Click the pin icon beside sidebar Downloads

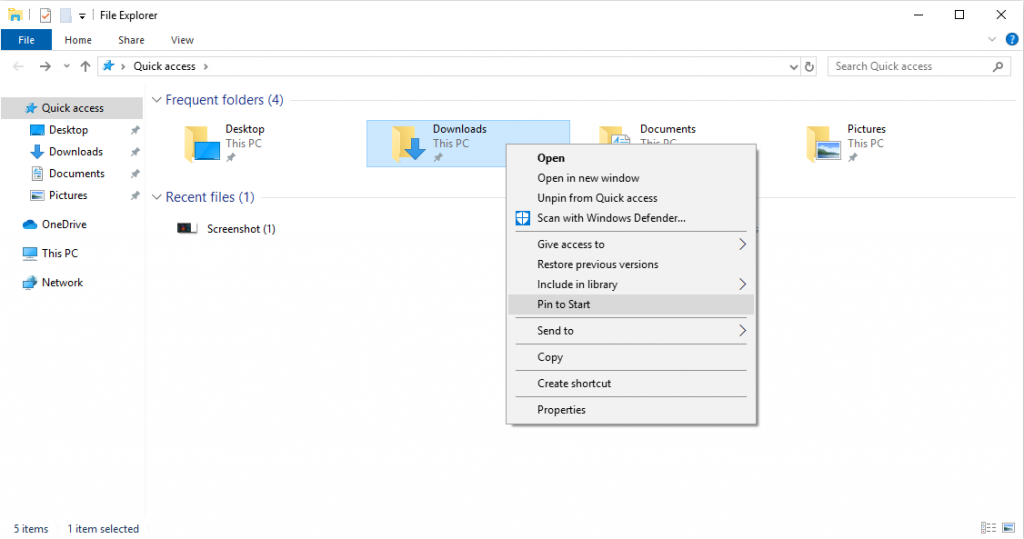(135, 152)
